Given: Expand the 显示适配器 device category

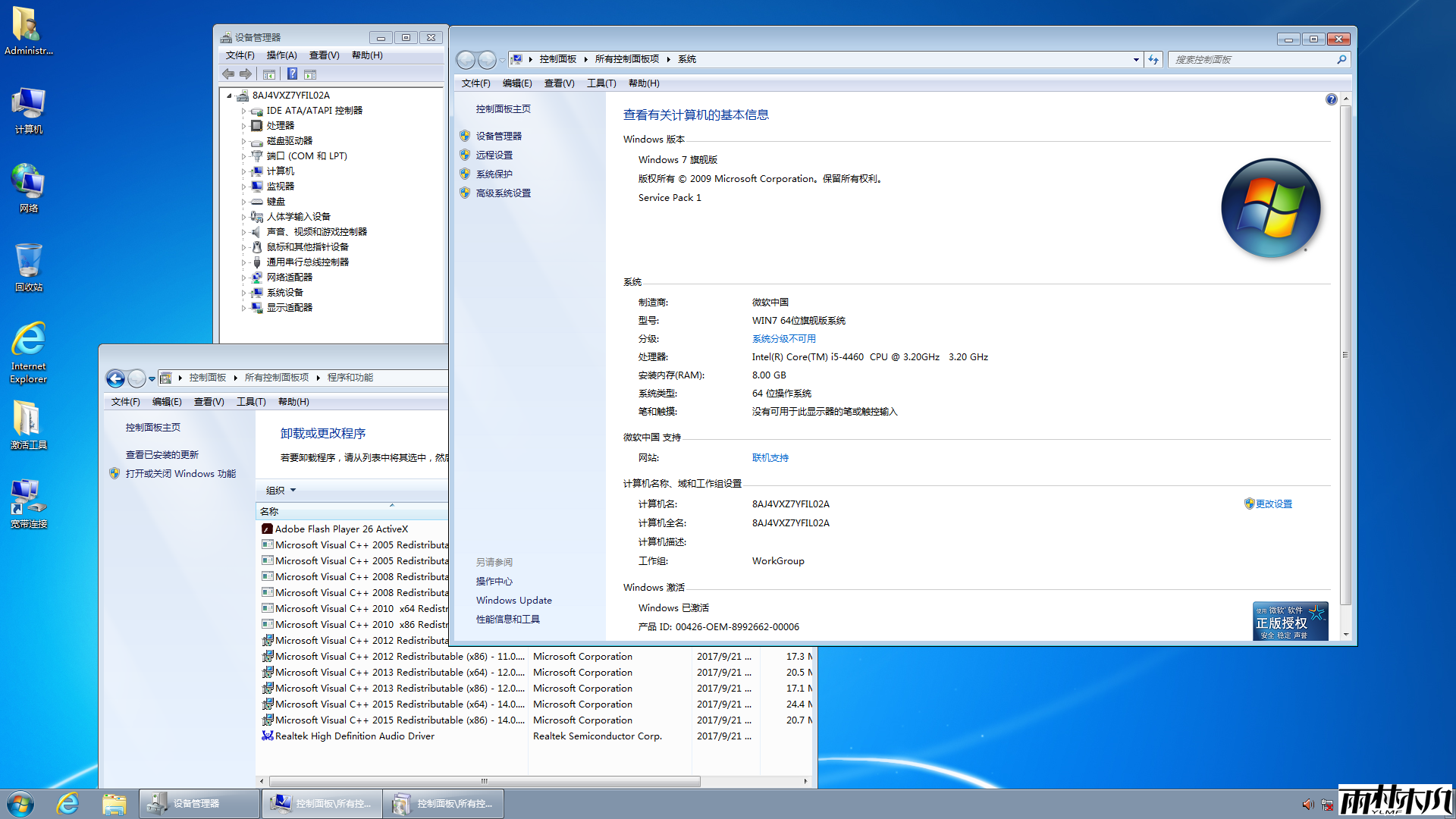Looking at the screenshot, I should click(243, 308).
